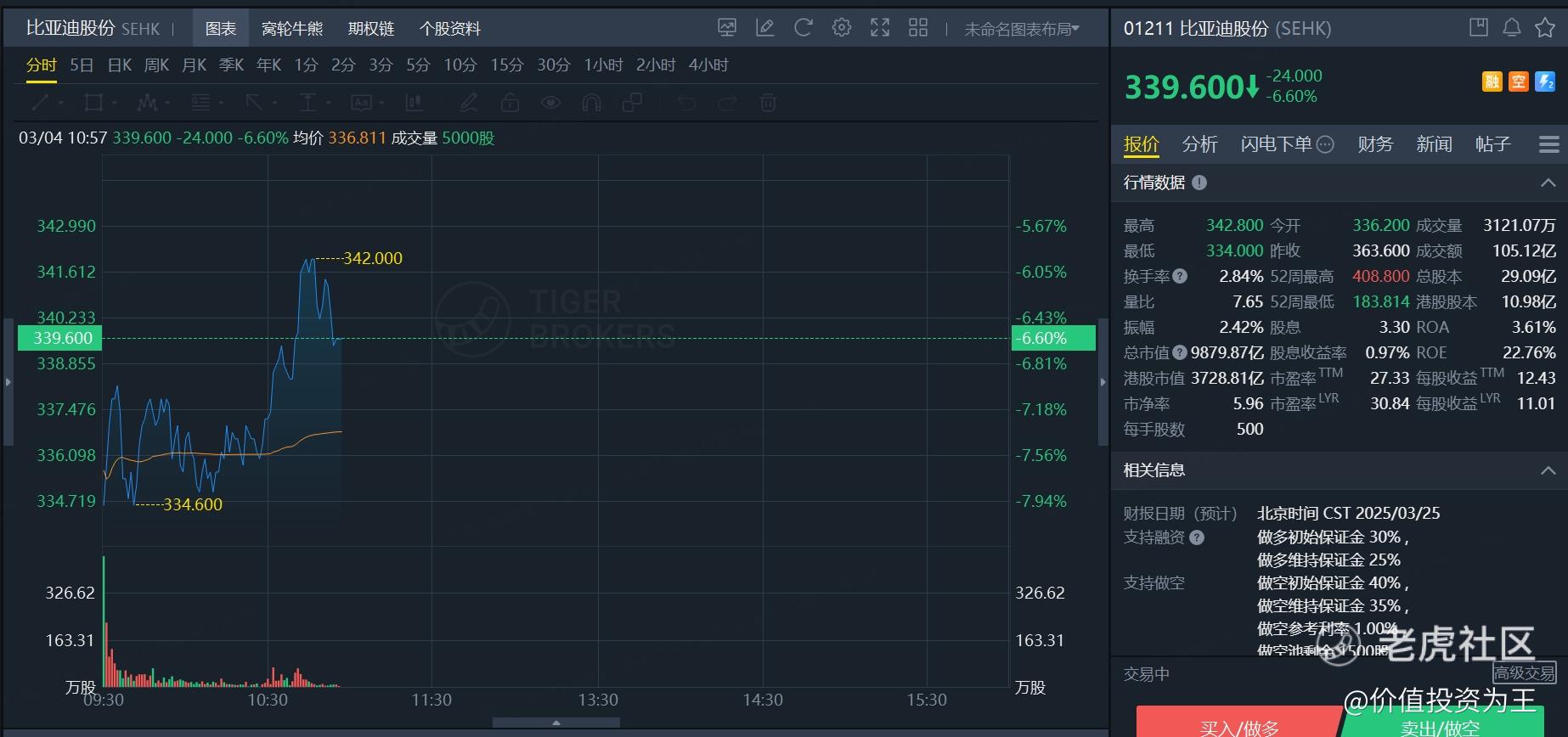The width and height of the screenshot is (1568, 737).
Task: Click the 52周最高 value 408.800
Action: (1381, 276)
